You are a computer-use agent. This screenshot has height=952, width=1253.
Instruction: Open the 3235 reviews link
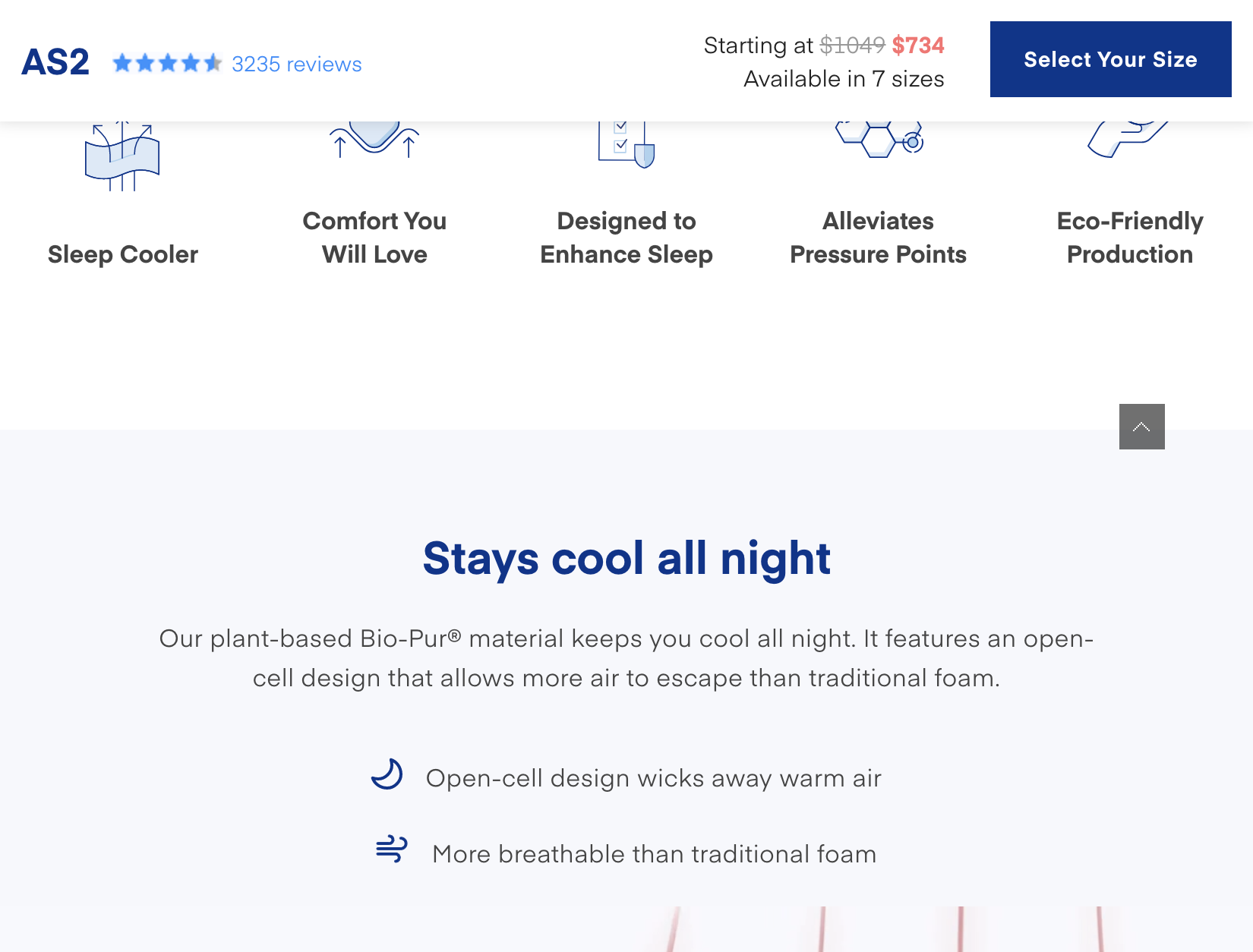pos(296,64)
